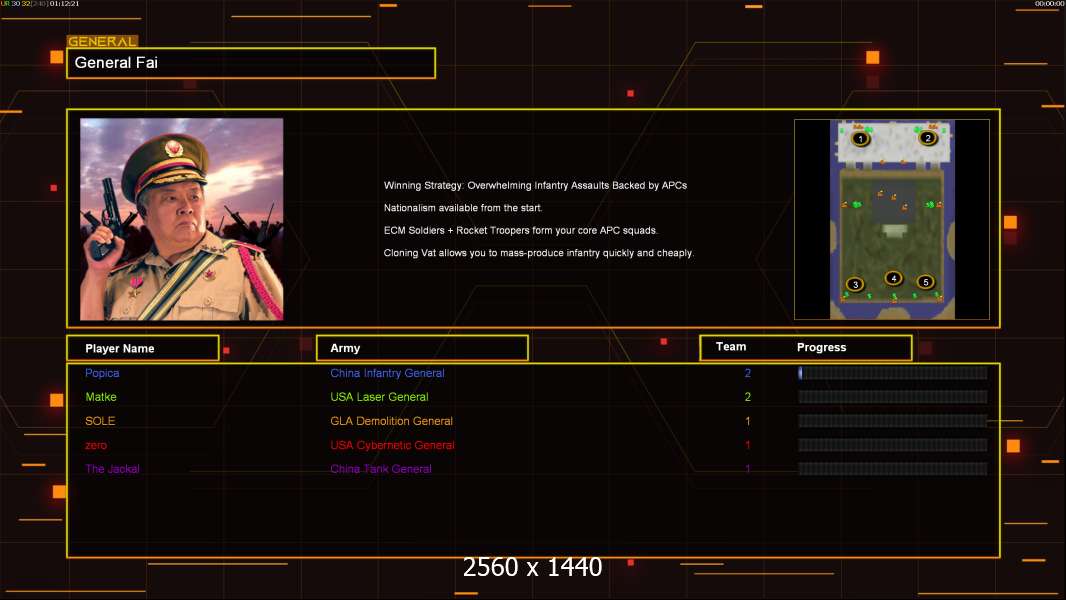1066x600 pixels.
Task: Click USA Laser General army entry
Action: 379,397
